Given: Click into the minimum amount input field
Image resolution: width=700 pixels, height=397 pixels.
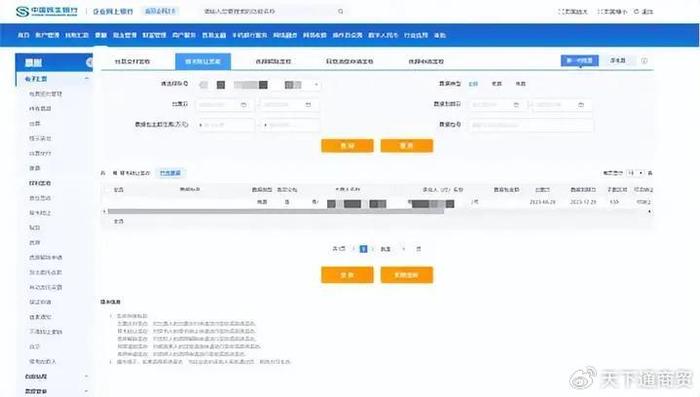Looking at the screenshot, I should coord(225,125).
